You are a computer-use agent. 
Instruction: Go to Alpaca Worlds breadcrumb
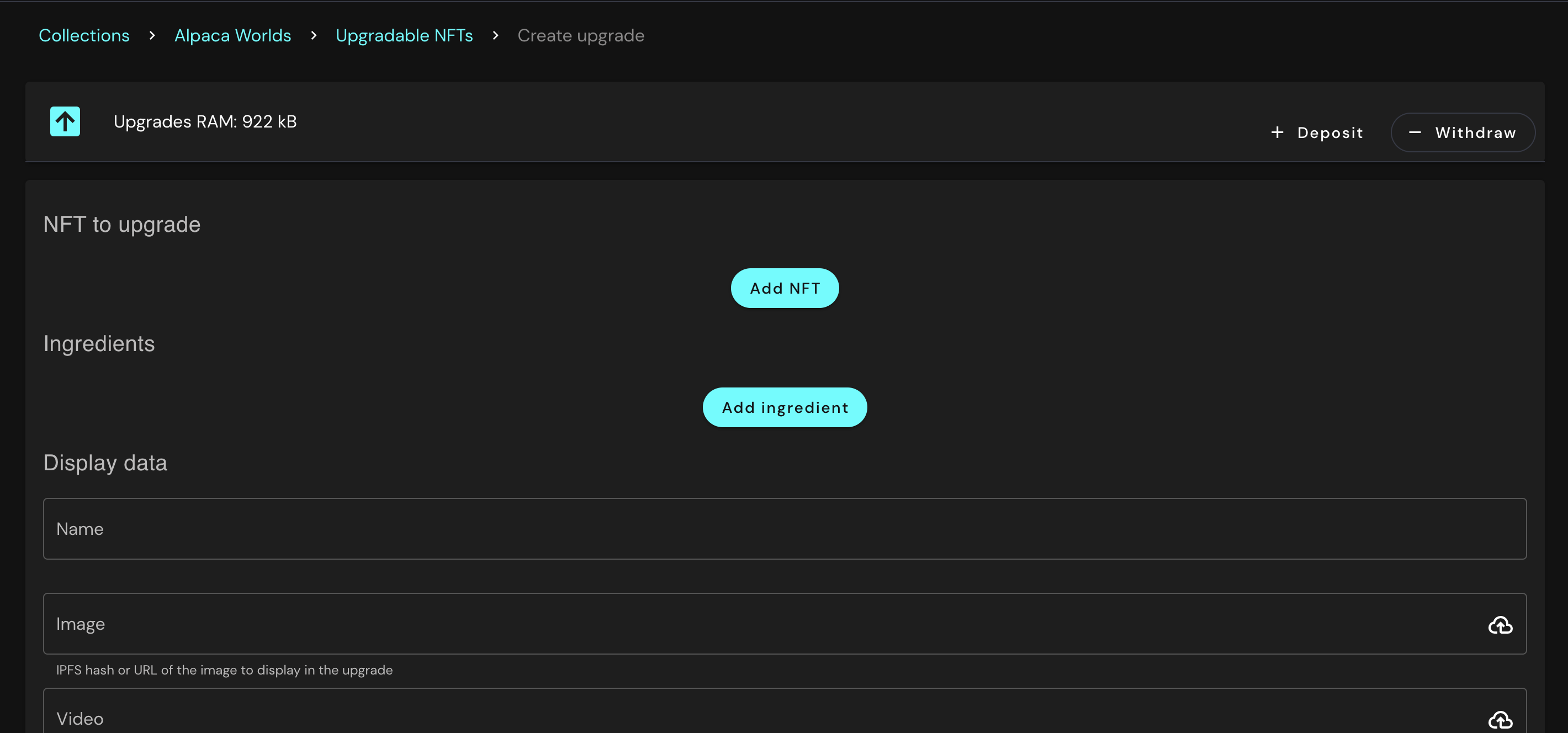[x=232, y=36]
